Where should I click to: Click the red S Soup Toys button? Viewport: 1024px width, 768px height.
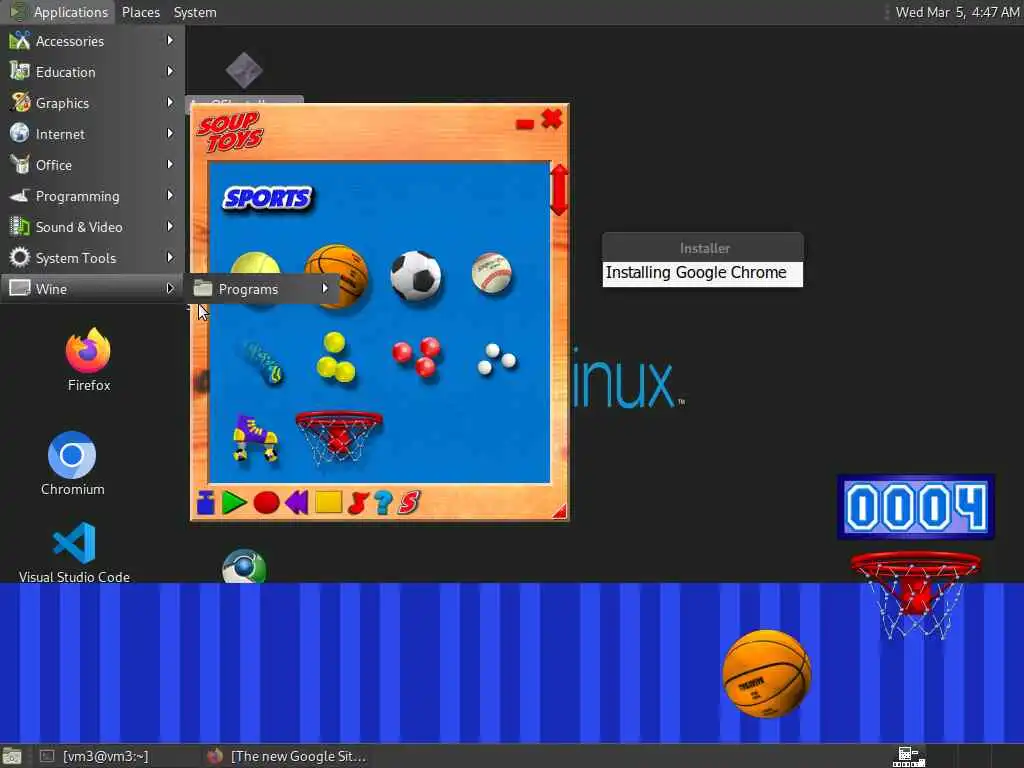click(x=409, y=502)
